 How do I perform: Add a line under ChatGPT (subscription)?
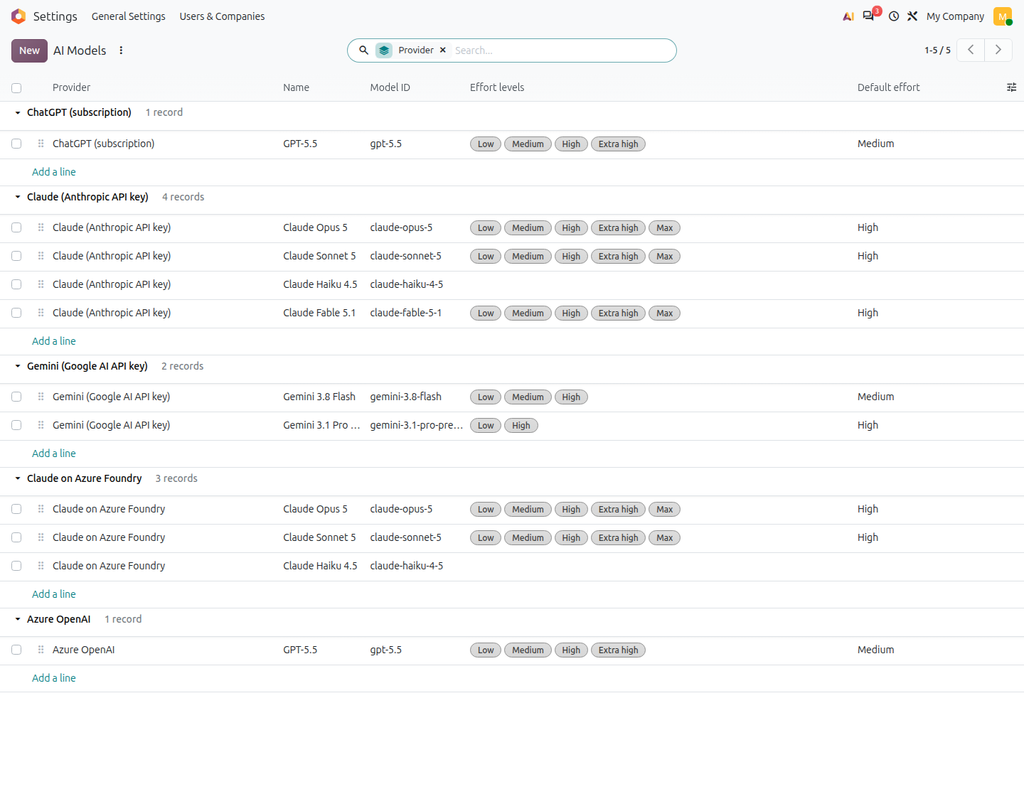point(54,172)
